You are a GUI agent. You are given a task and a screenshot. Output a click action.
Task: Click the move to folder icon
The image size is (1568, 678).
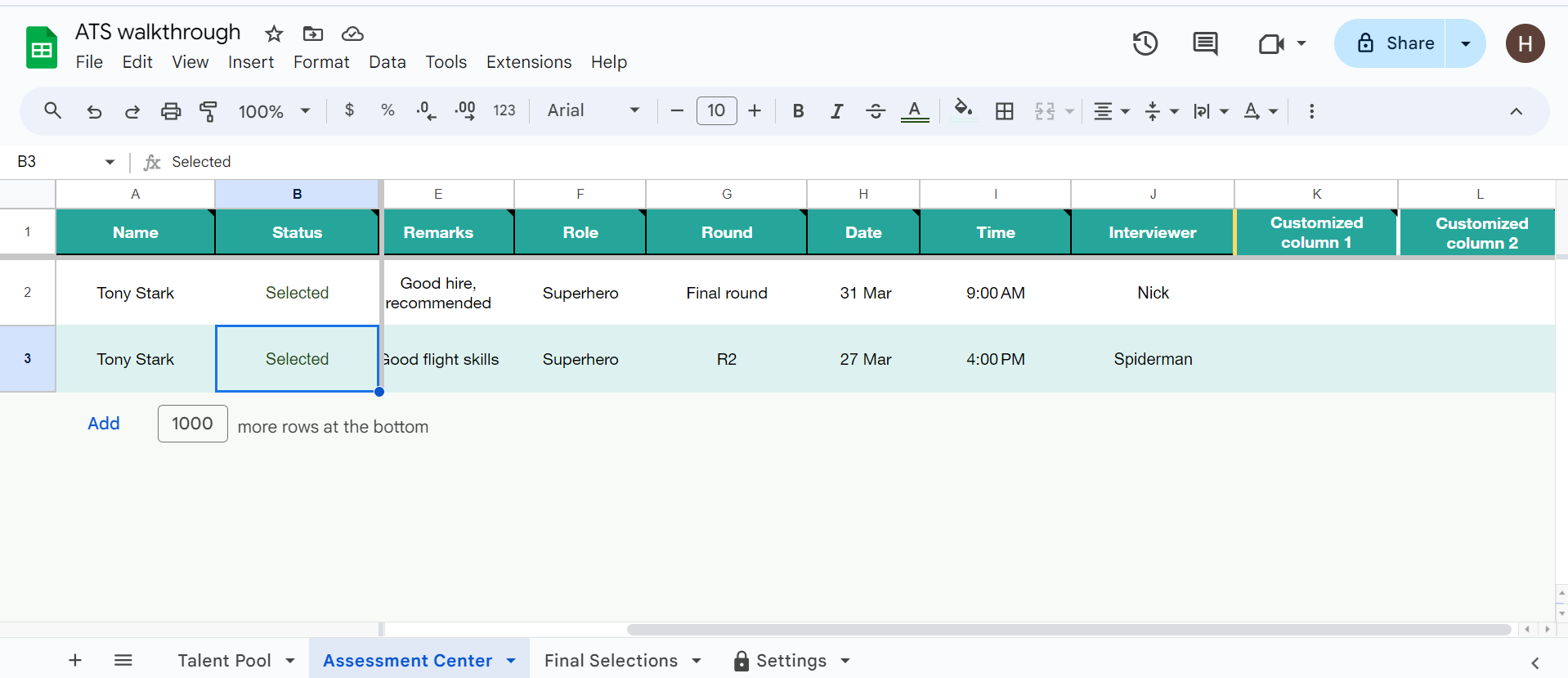[x=313, y=34]
